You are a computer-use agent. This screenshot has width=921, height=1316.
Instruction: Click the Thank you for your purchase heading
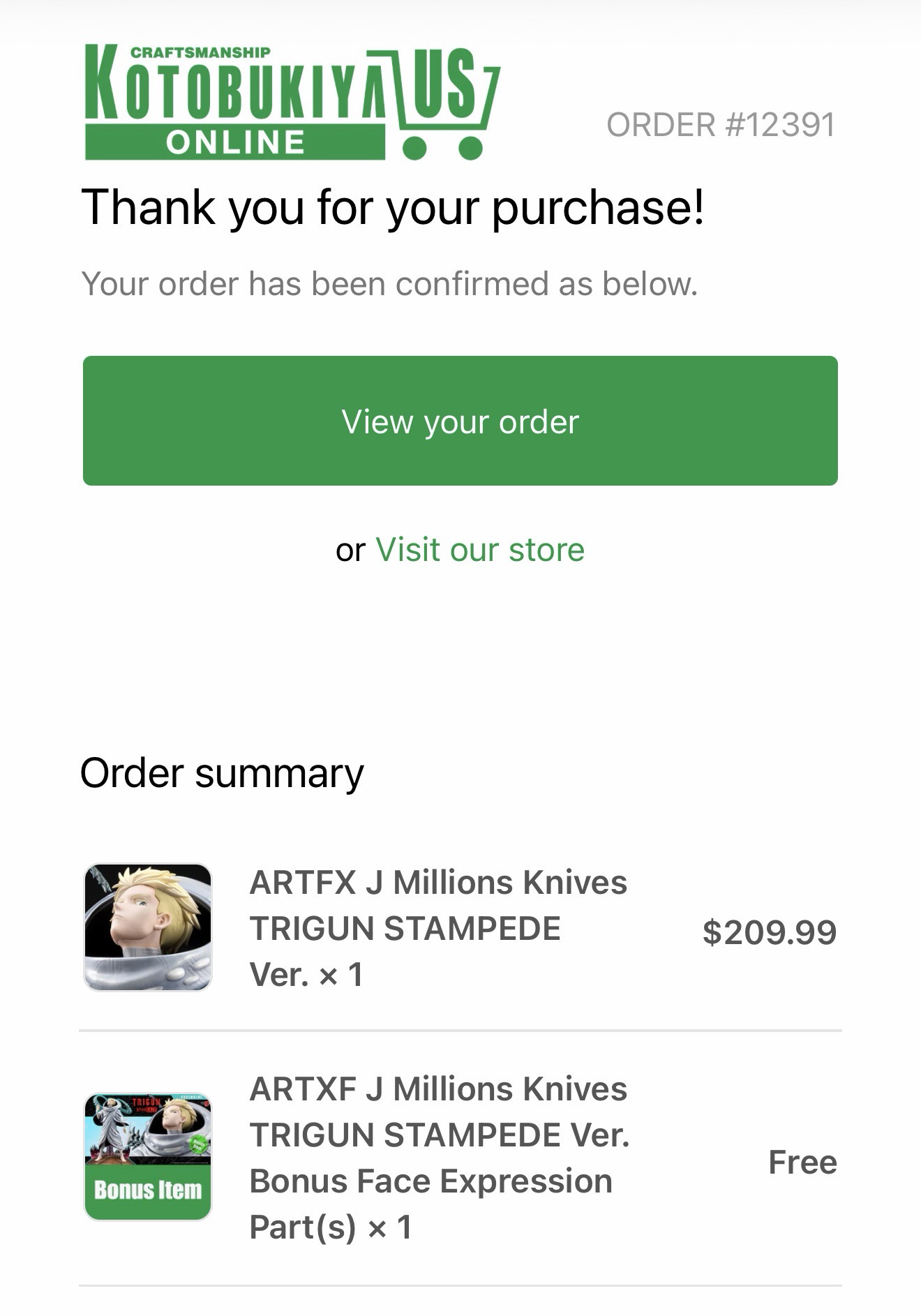(x=393, y=207)
